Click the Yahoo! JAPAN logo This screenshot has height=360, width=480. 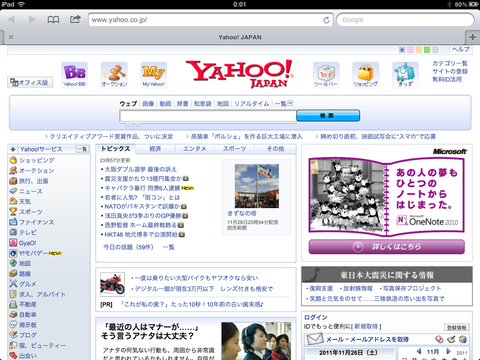[240, 74]
